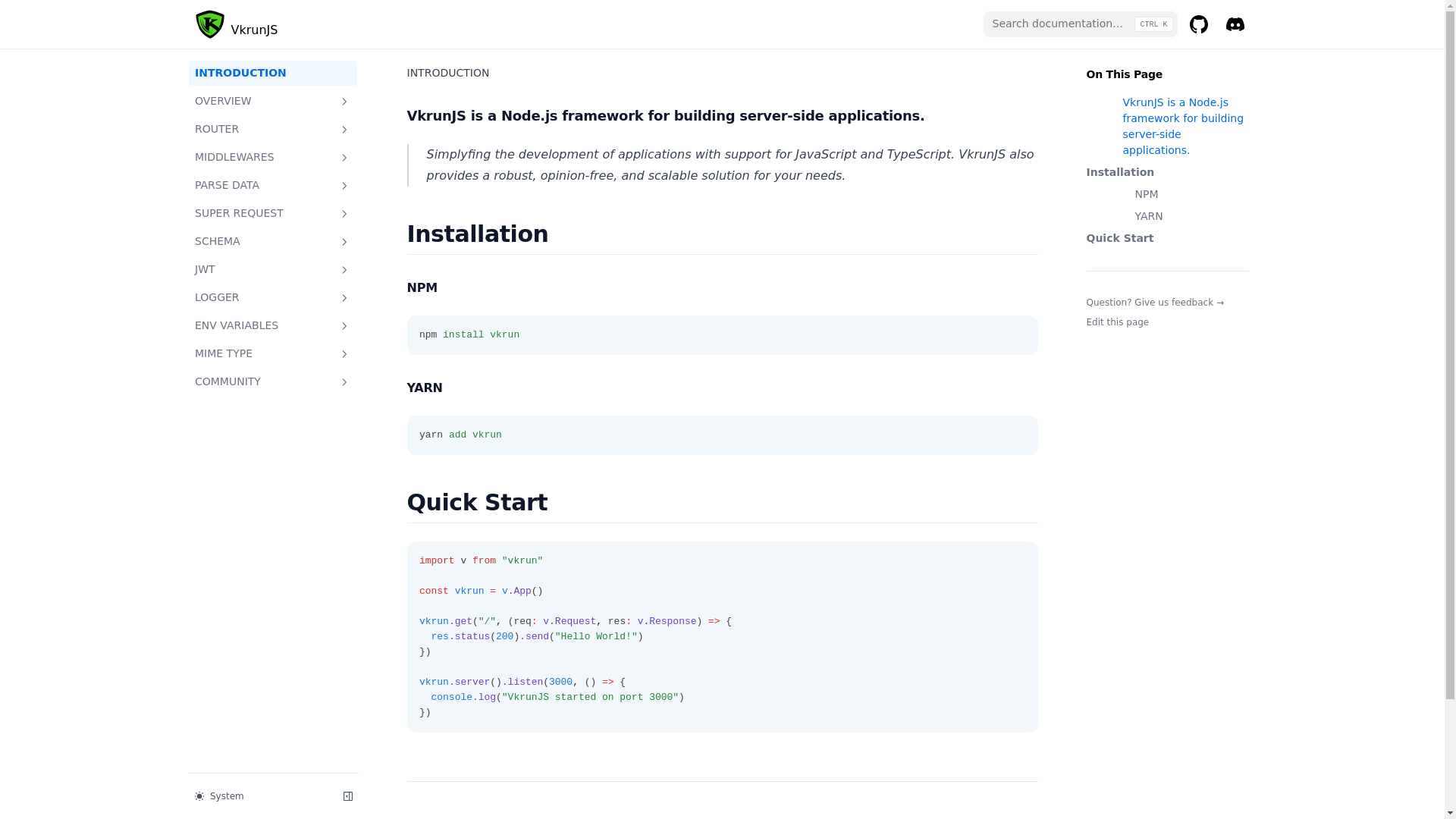Open the SCHEMA sidebar item
The width and height of the screenshot is (1456, 819).
click(x=273, y=241)
